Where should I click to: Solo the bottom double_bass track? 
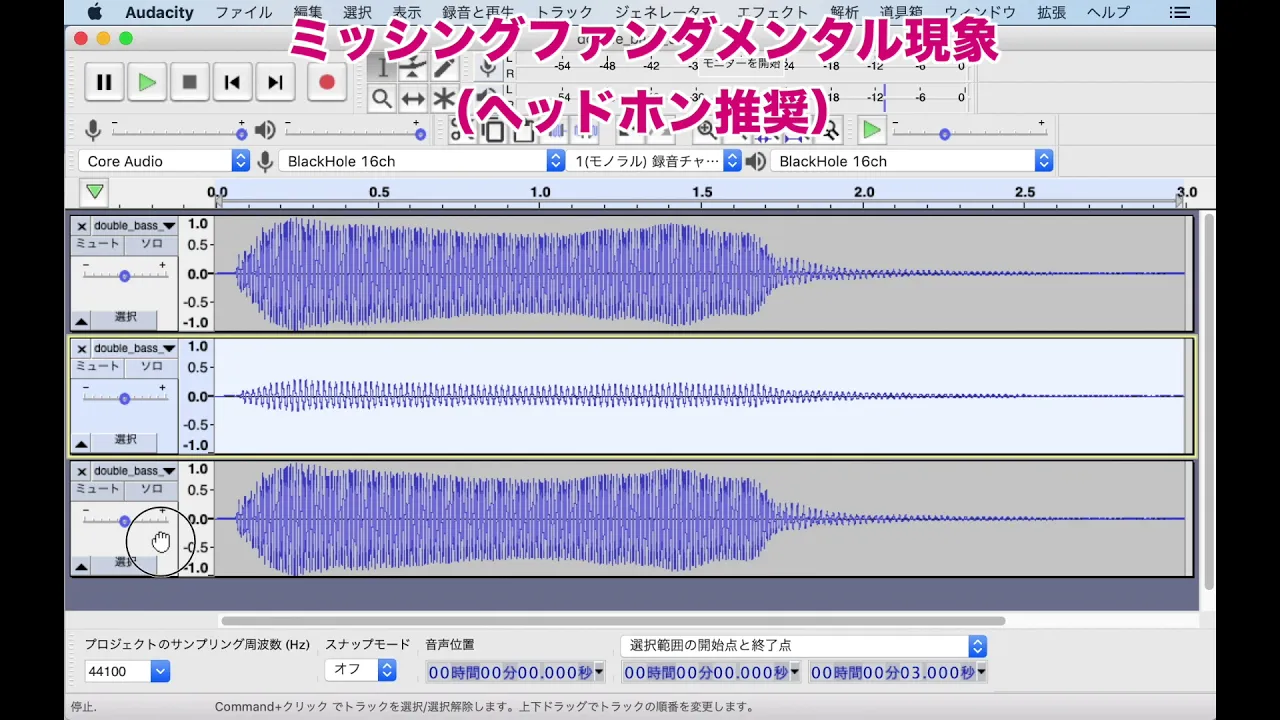151,489
